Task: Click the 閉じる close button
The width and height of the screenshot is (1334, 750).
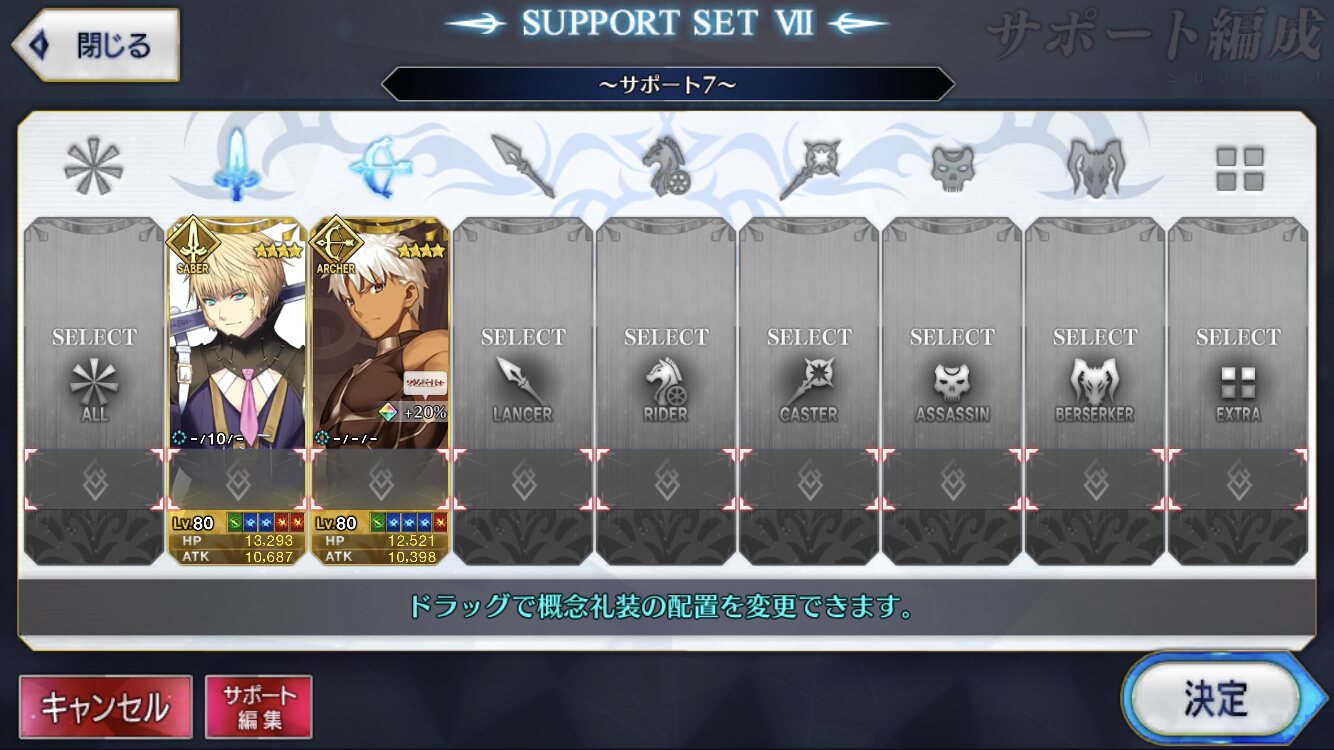Action: coord(96,45)
